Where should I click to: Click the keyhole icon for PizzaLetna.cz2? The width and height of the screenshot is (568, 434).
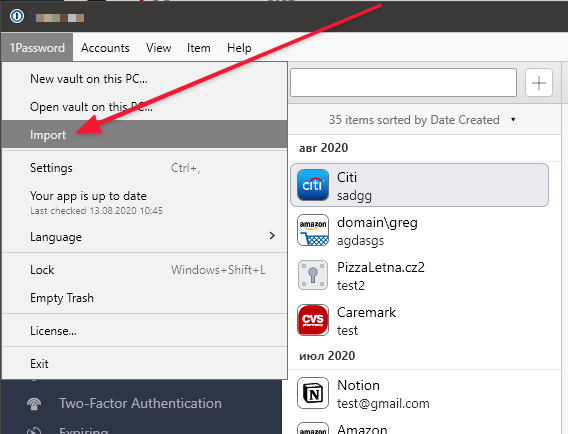[313, 275]
